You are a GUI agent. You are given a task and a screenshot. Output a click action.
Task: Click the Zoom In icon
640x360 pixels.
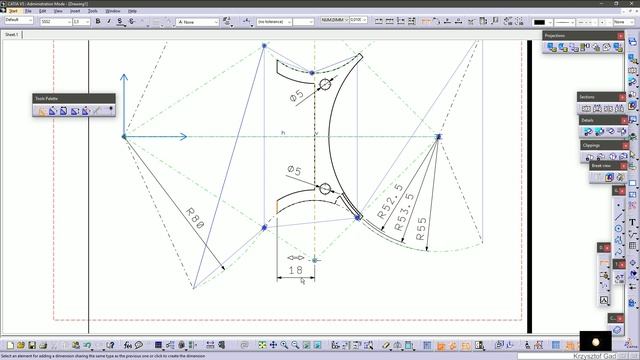coord(284,345)
